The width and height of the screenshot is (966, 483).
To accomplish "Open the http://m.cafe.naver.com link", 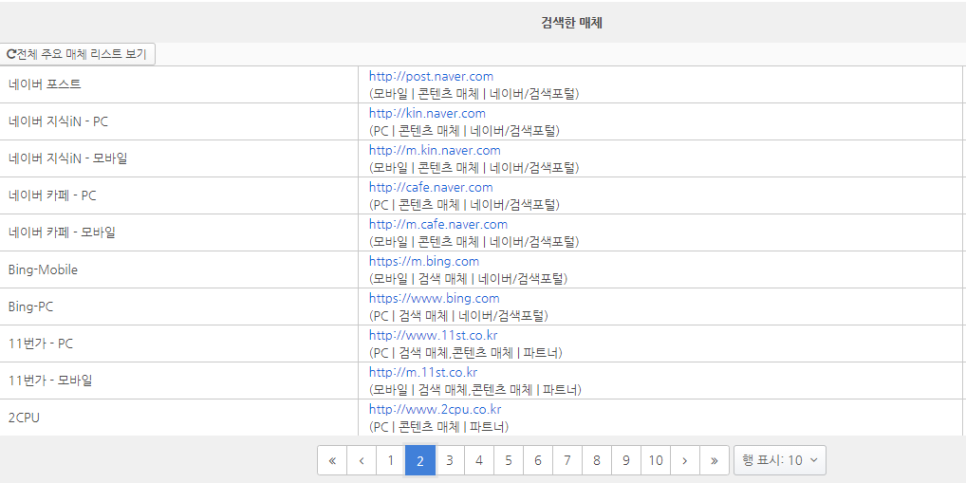I will pyautogui.click(x=438, y=224).
